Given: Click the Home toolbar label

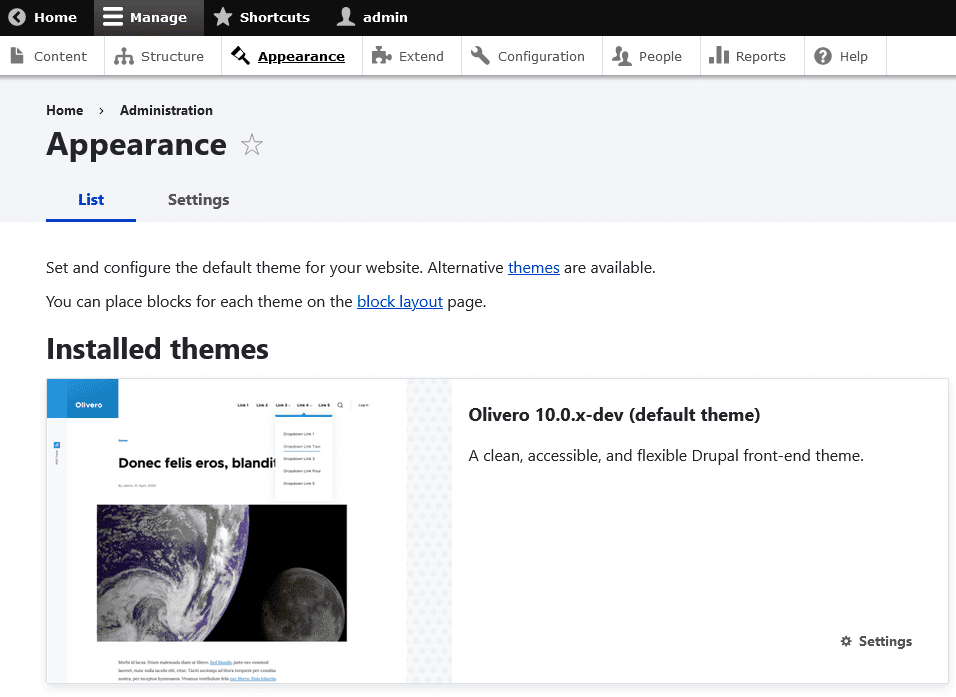Looking at the screenshot, I should (x=55, y=17).
